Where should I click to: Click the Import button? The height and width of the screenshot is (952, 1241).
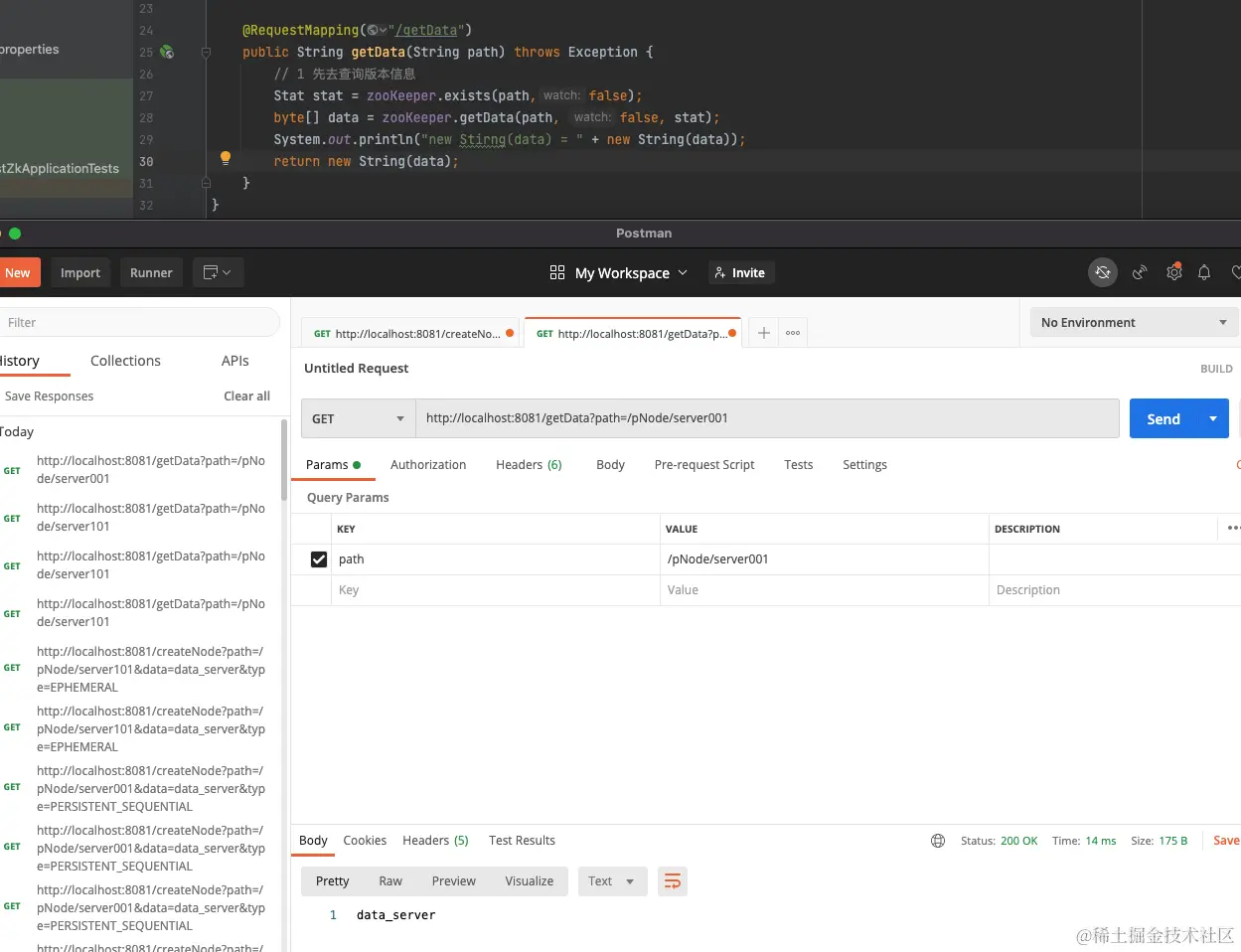(80, 272)
